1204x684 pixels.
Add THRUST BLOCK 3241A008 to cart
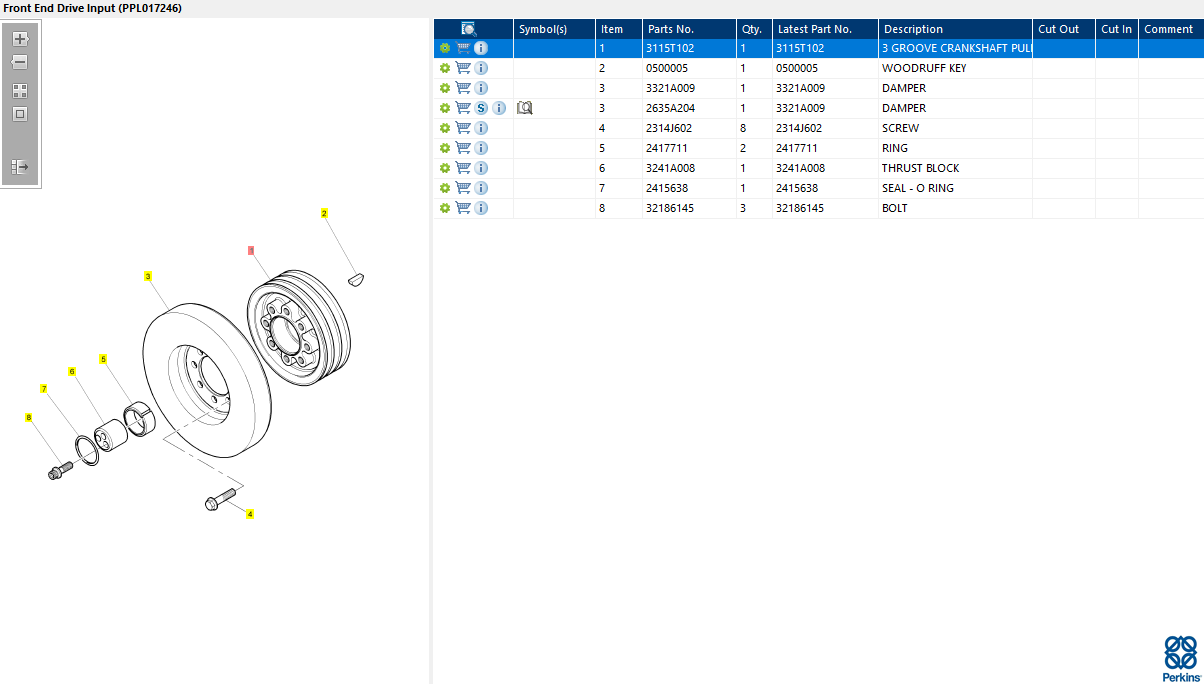click(x=463, y=168)
